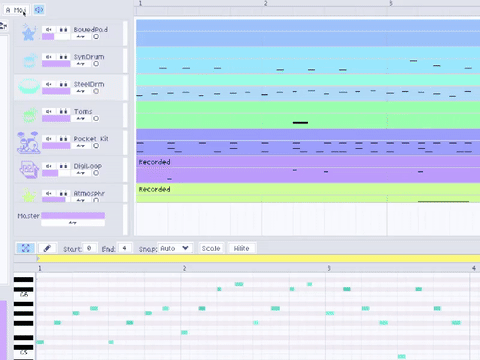Open the Toms pan control below its name

(81, 119)
